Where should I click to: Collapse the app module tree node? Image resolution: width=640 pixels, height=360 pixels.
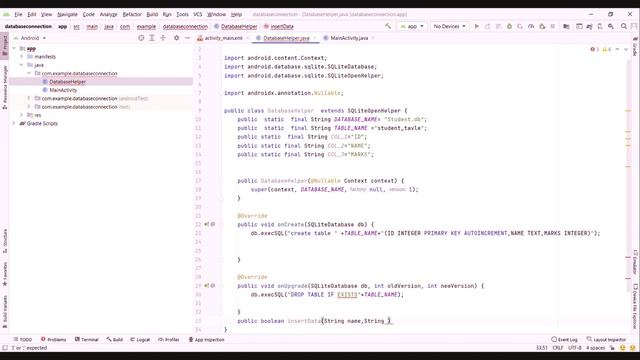14,48
